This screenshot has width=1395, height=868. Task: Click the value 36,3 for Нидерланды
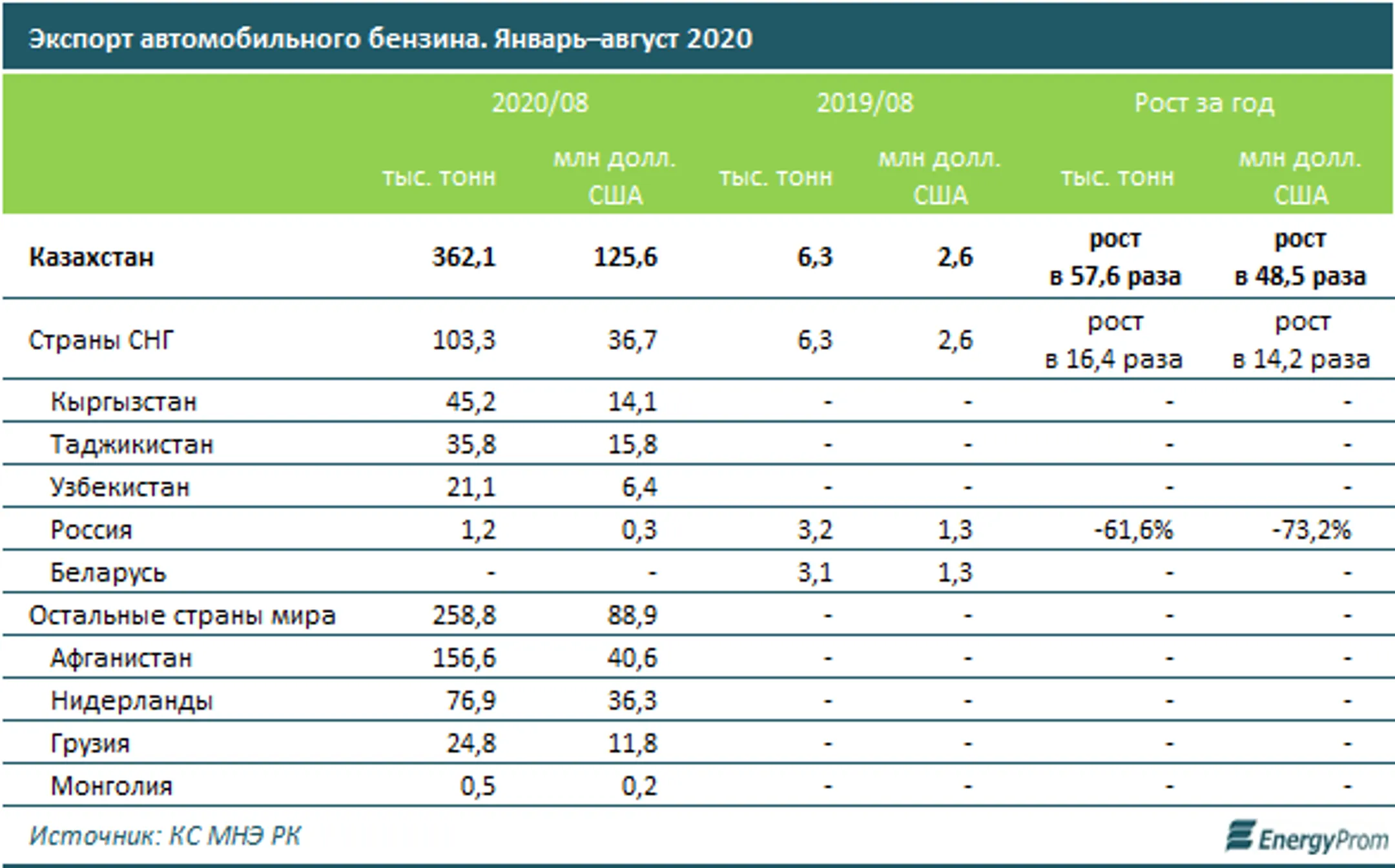tap(632, 700)
